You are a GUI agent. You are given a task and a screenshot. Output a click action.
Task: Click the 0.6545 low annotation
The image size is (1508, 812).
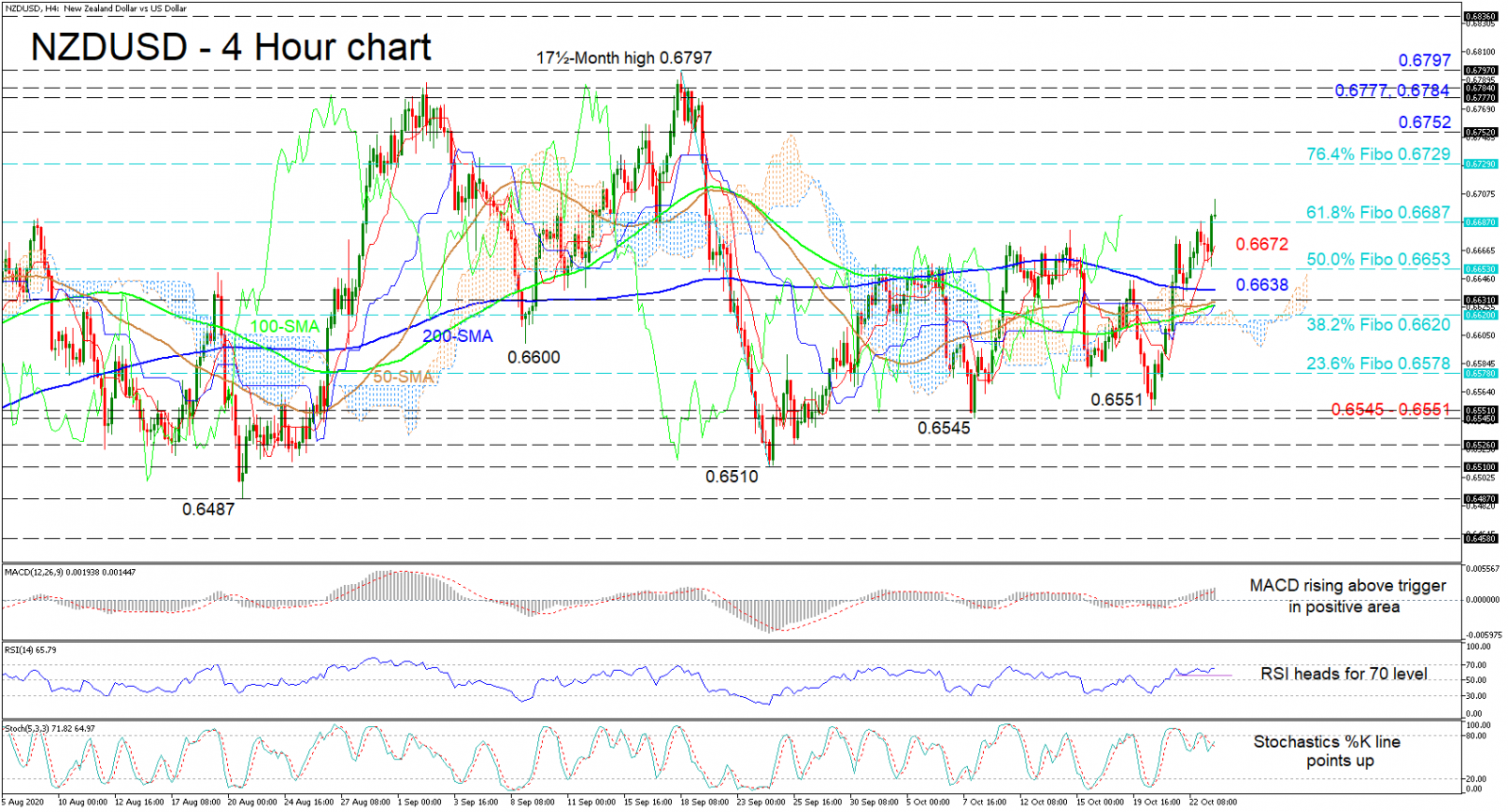pyautogui.click(x=943, y=429)
